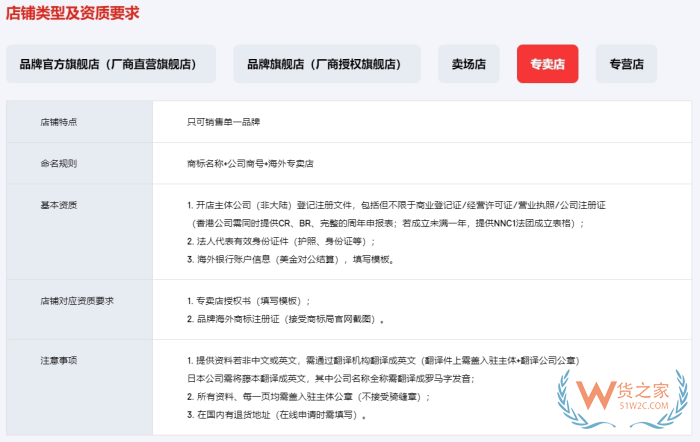Open the 卖场店 tab
The height and width of the screenshot is (442, 700).
[x=469, y=64]
